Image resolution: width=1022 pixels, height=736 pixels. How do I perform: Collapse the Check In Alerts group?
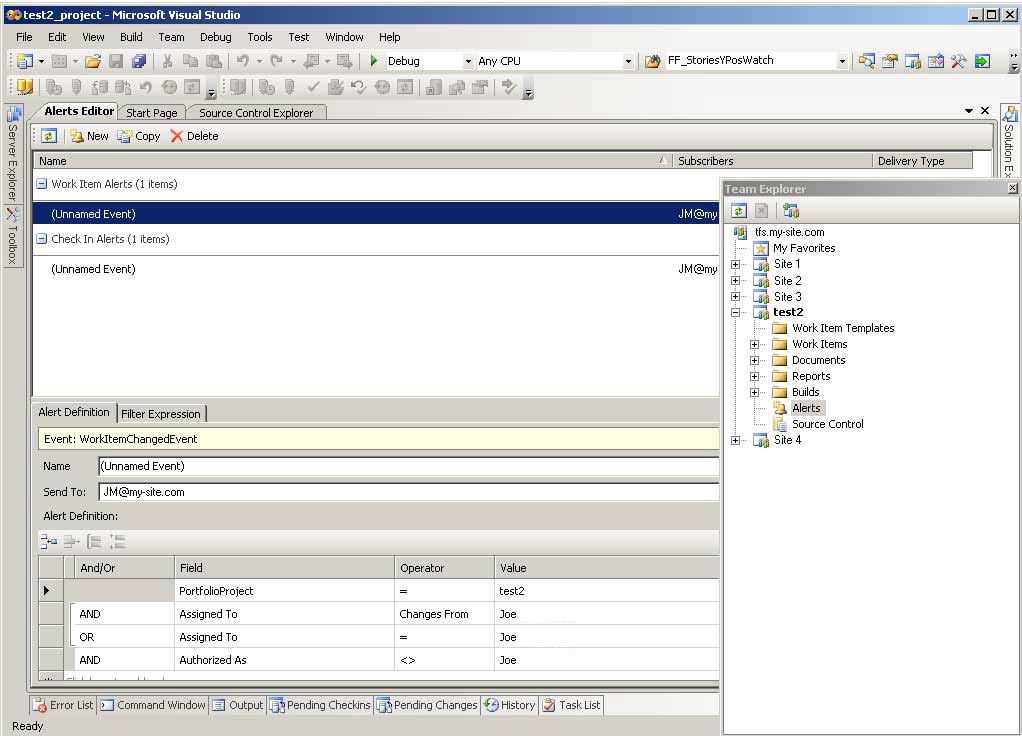[42, 239]
